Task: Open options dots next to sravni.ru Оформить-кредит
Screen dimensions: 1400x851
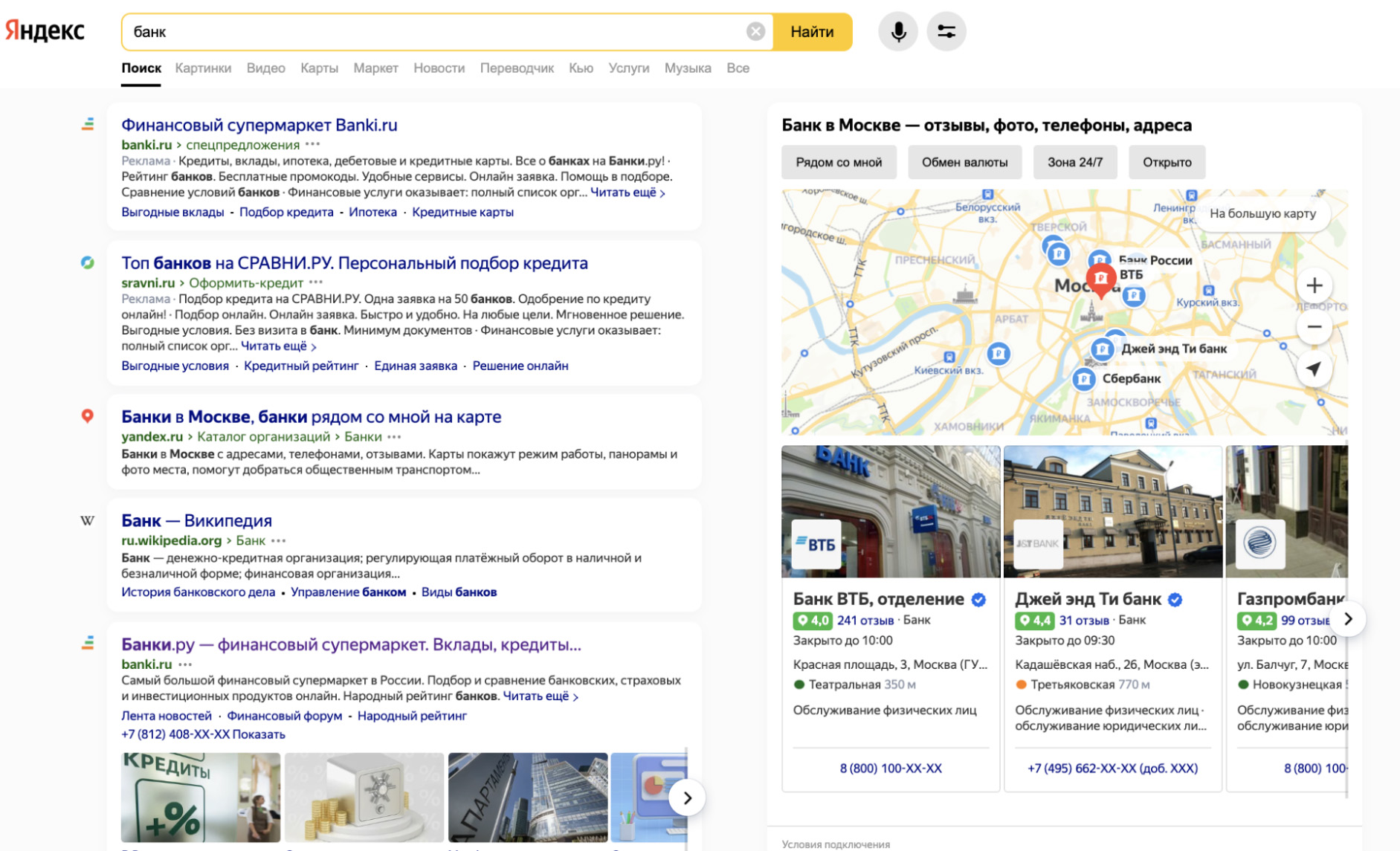Action: click(316, 282)
